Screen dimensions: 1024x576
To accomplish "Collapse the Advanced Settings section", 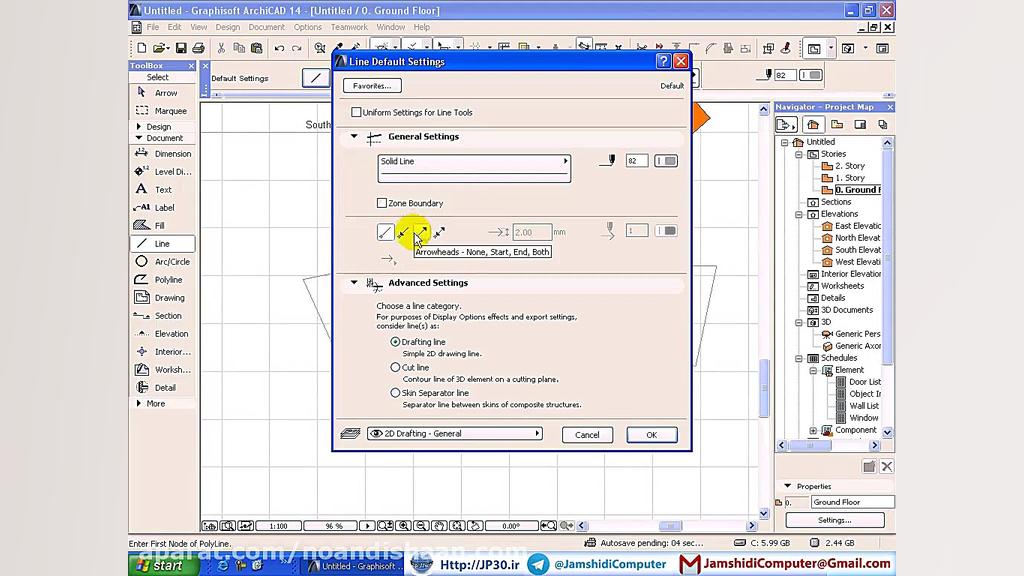I will pos(354,283).
